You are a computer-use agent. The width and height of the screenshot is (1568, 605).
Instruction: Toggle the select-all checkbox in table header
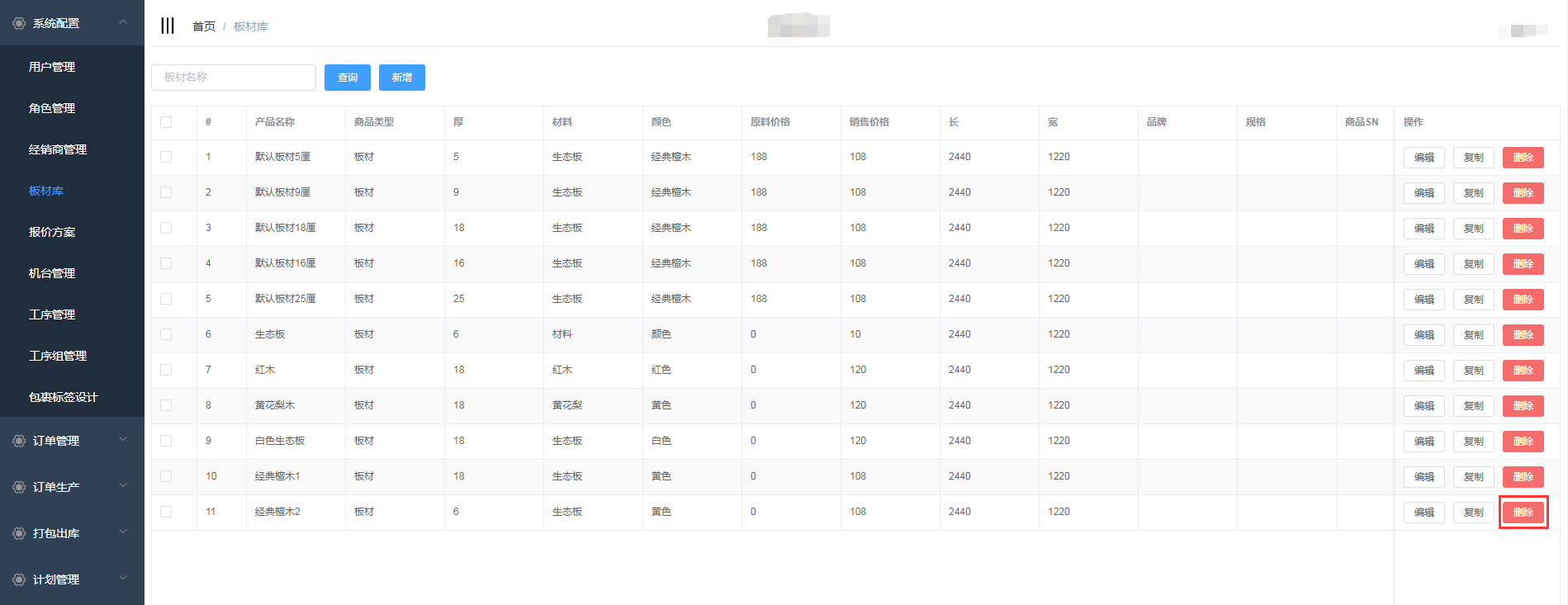click(x=166, y=122)
